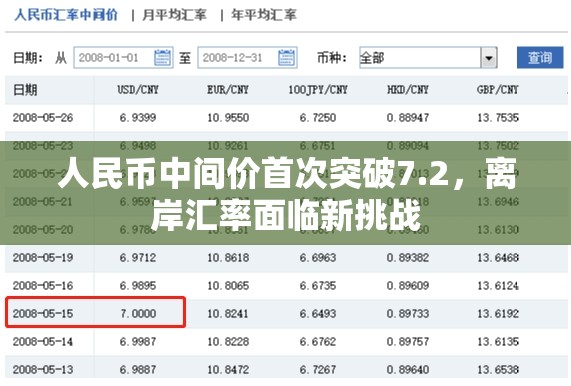Select JPY value 6.6963

(318, 258)
